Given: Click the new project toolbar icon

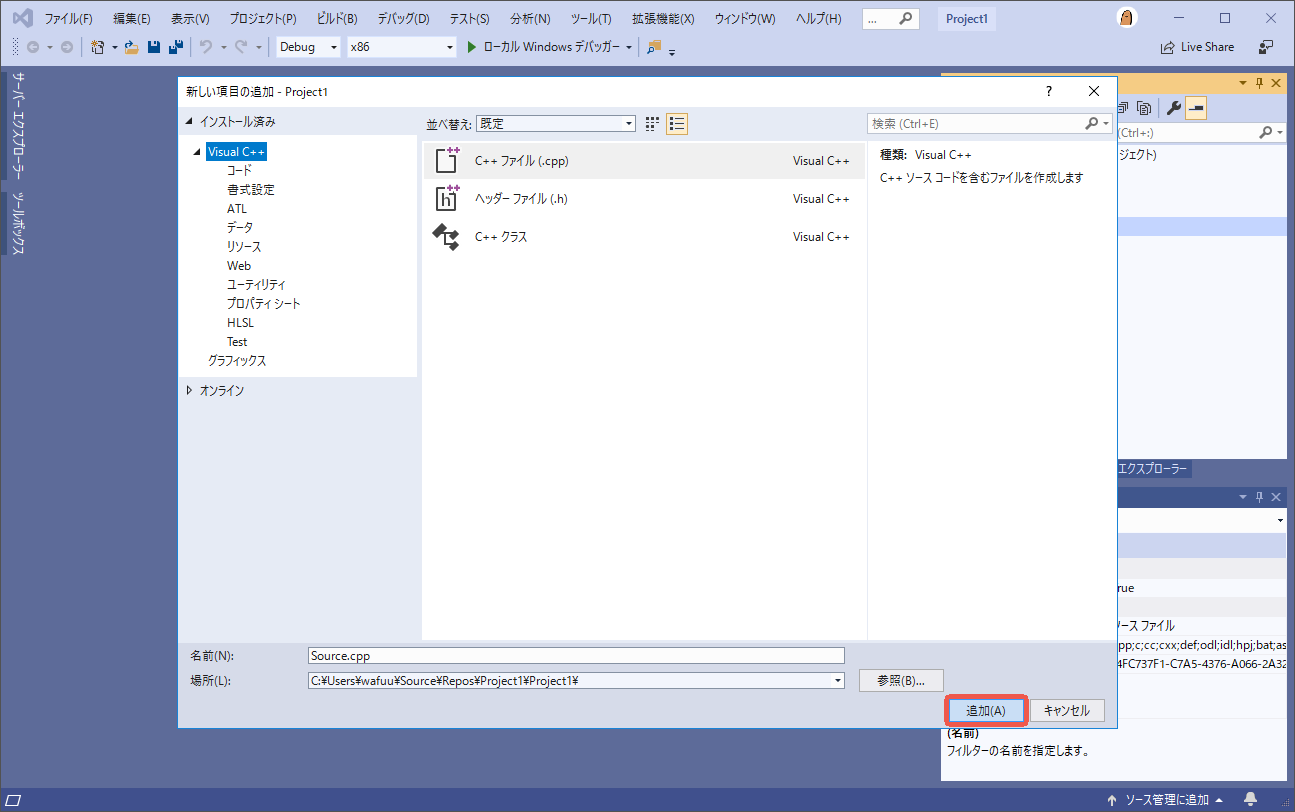Looking at the screenshot, I should pos(98,47).
